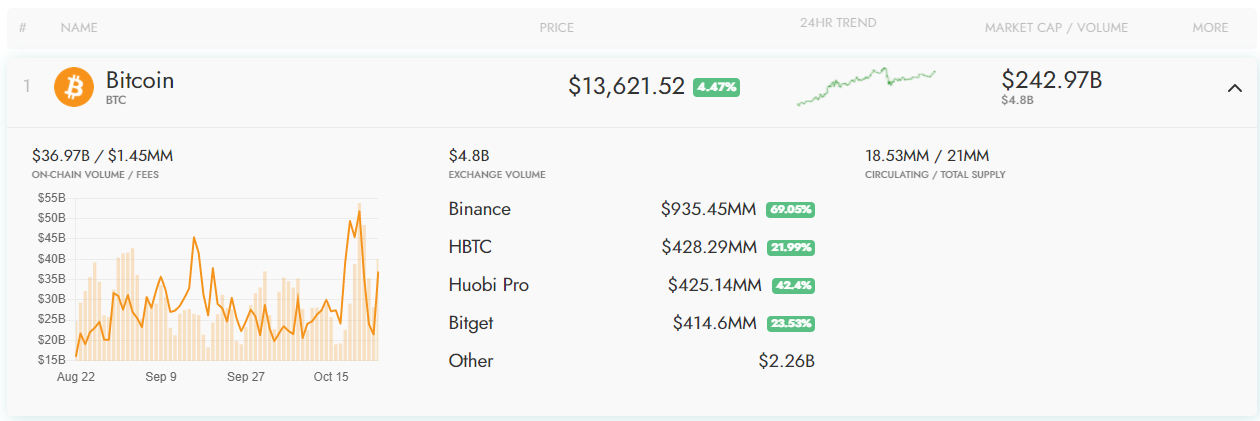
Task: Click the HBTC 21.99% change badge
Action: [790, 247]
